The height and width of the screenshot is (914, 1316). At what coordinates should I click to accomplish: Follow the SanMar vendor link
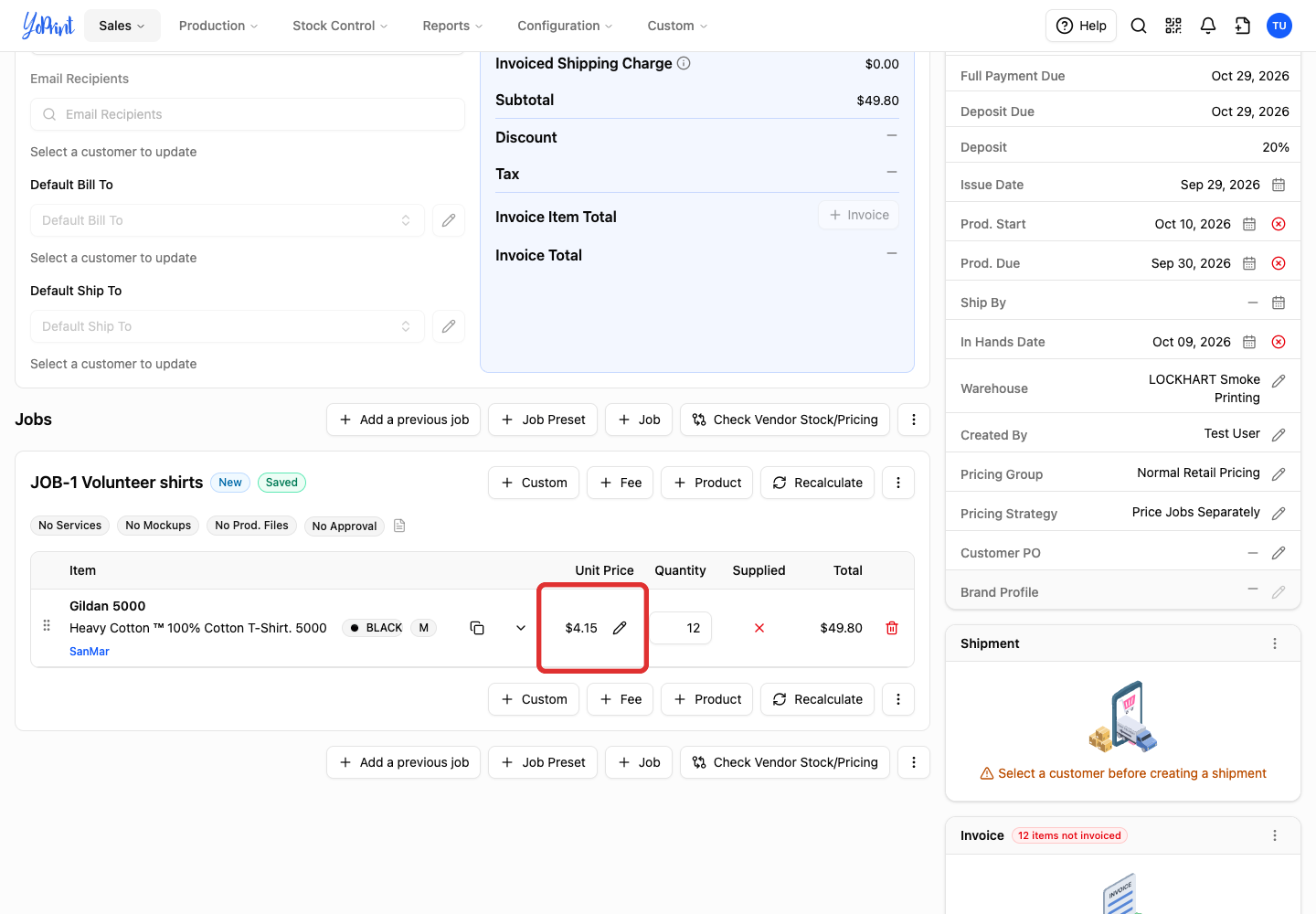(x=90, y=652)
